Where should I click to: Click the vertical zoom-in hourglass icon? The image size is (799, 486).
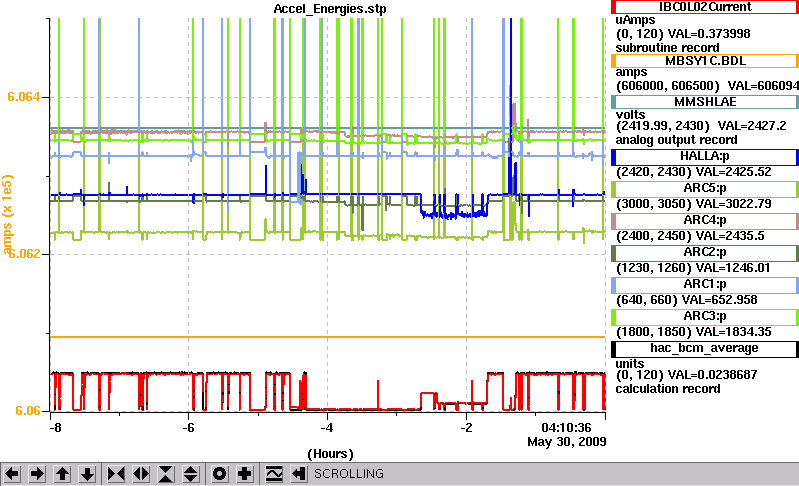(x=166, y=474)
